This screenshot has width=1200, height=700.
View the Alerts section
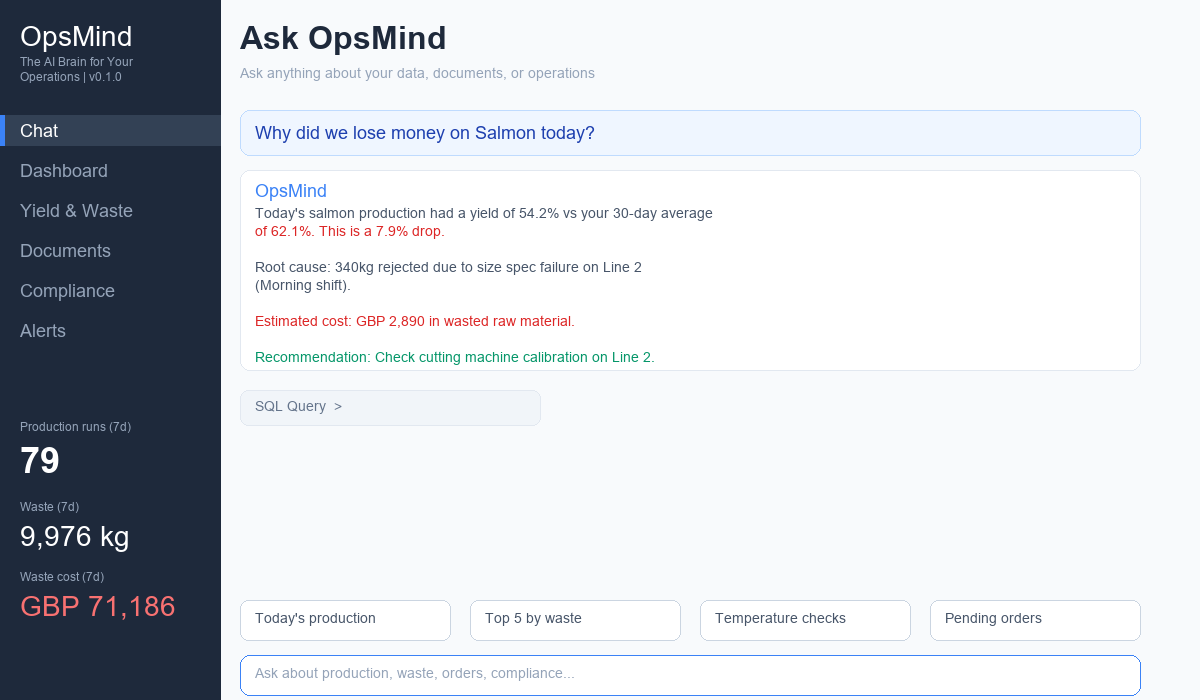[x=43, y=331]
